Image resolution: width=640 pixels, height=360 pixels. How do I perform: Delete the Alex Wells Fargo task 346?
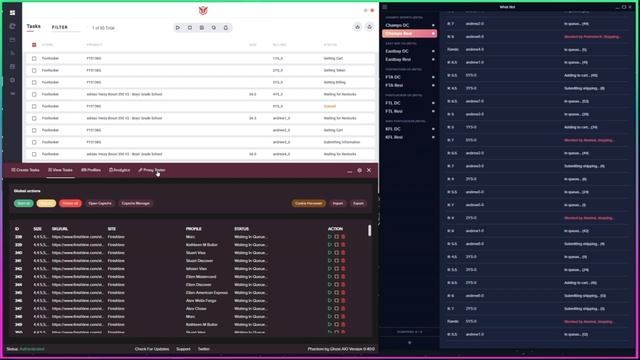click(x=343, y=300)
